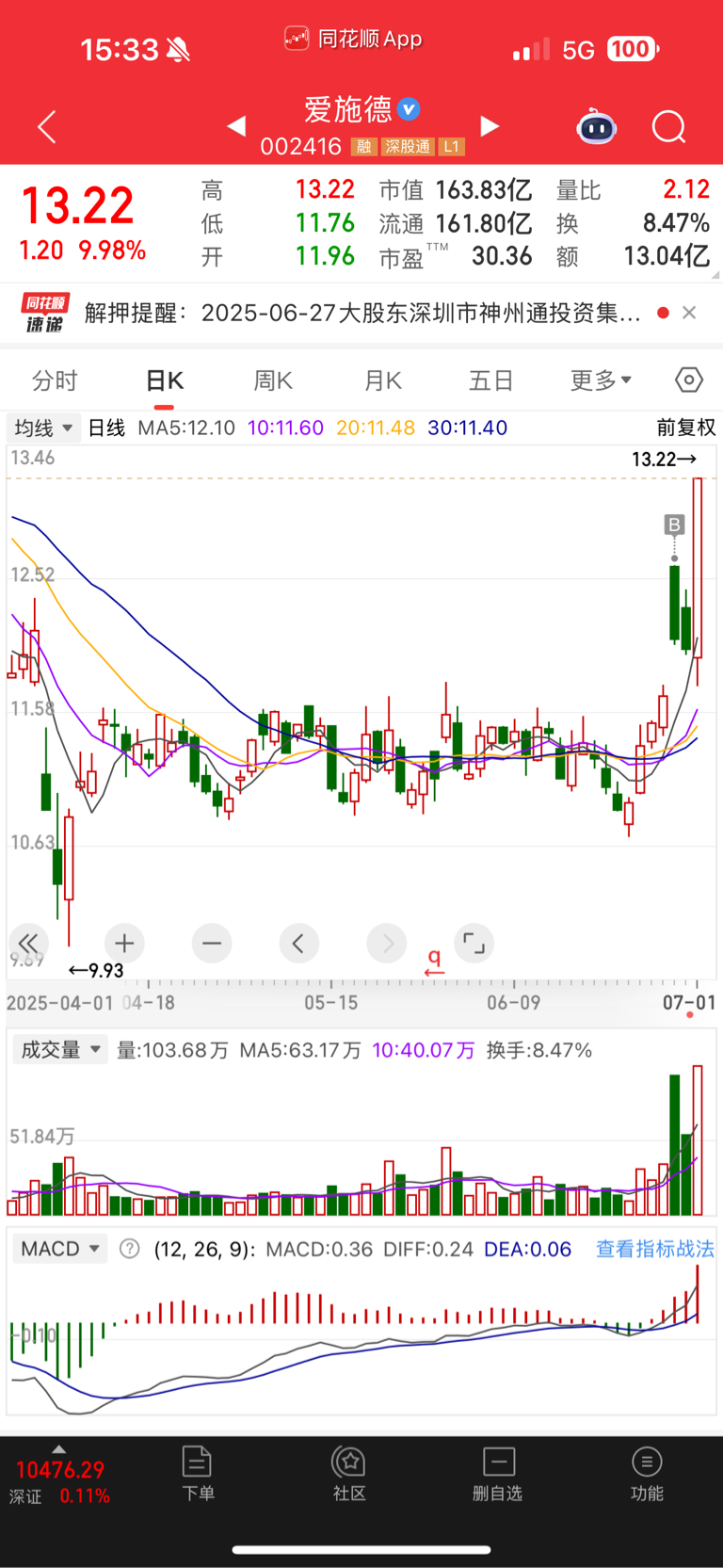Switch to previous stock with left triangle
Viewport: 723px width, 1568px height.
click(x=236, y=125)
